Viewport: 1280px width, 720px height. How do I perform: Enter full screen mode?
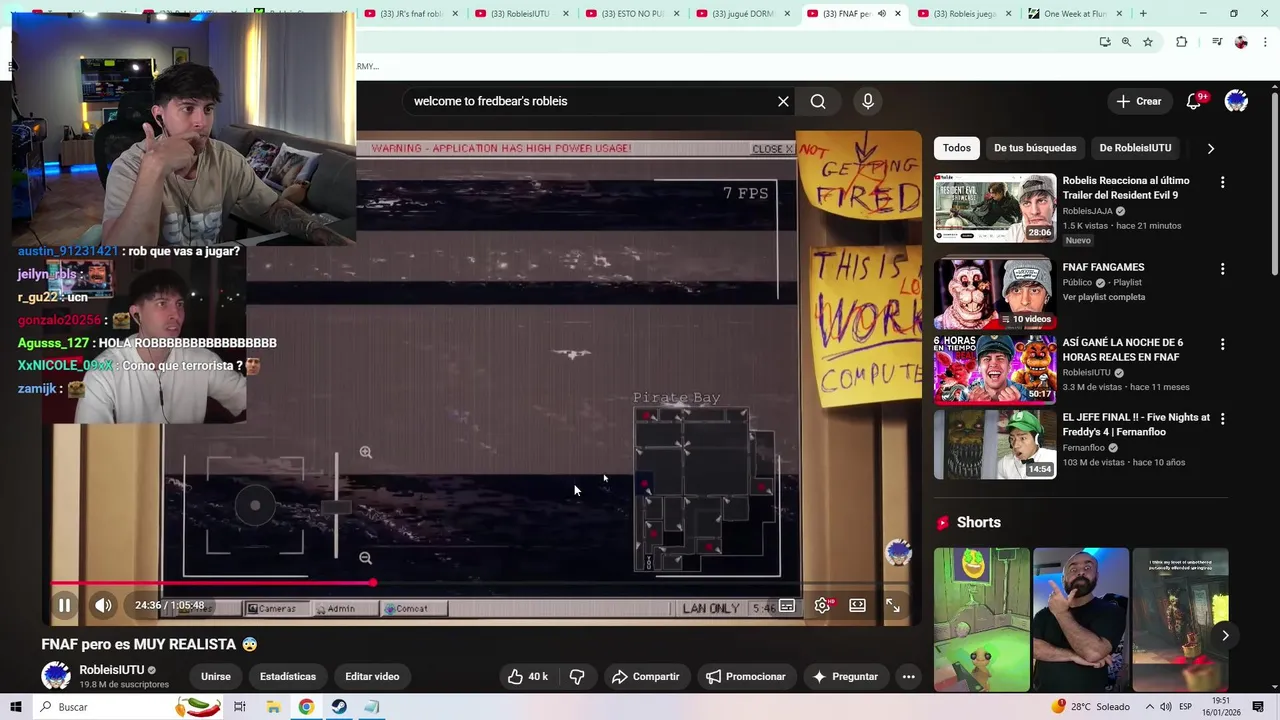tap(892, 605)
